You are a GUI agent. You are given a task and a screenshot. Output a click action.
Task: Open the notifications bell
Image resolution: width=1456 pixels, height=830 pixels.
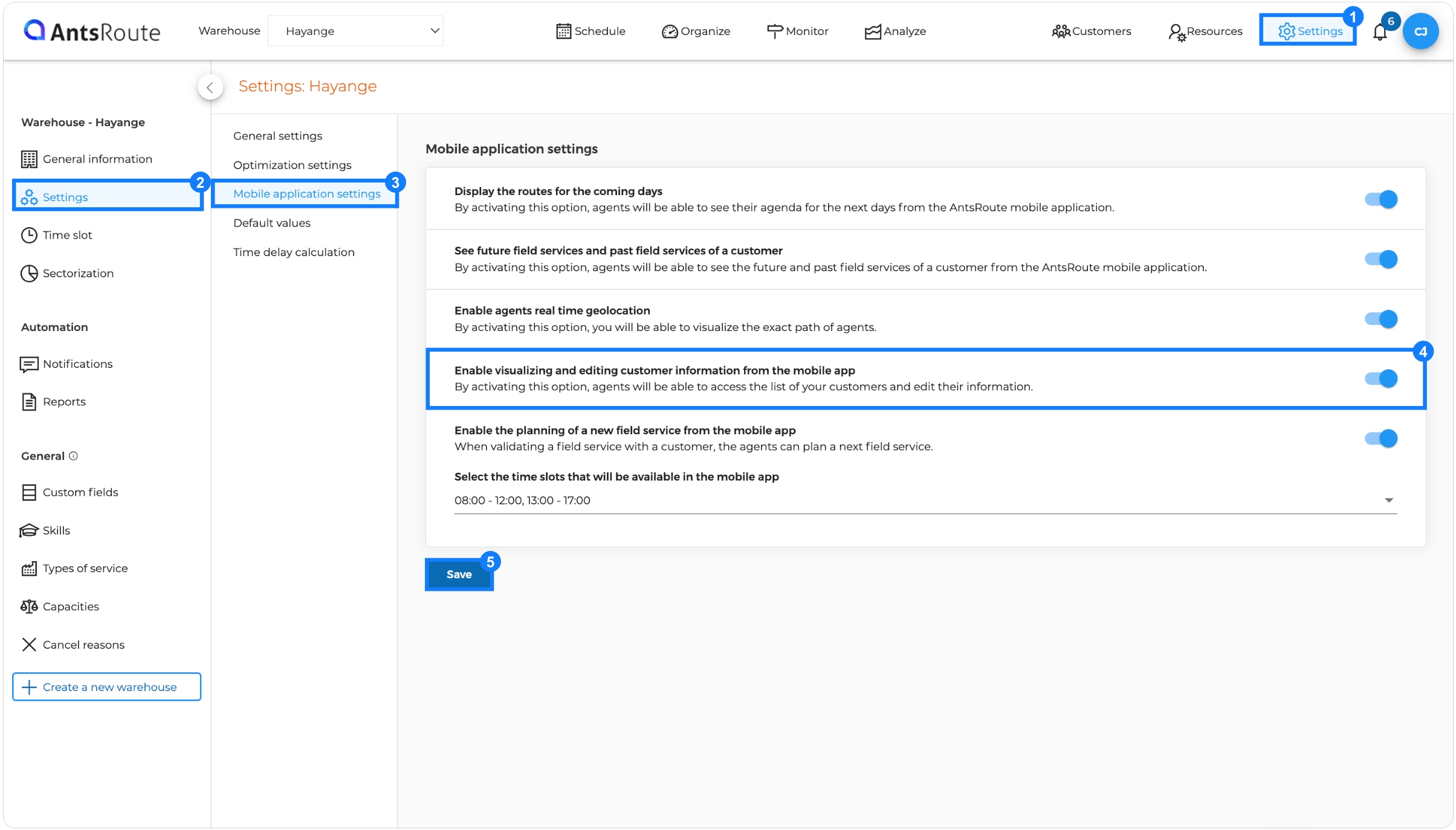[1380, 32]
